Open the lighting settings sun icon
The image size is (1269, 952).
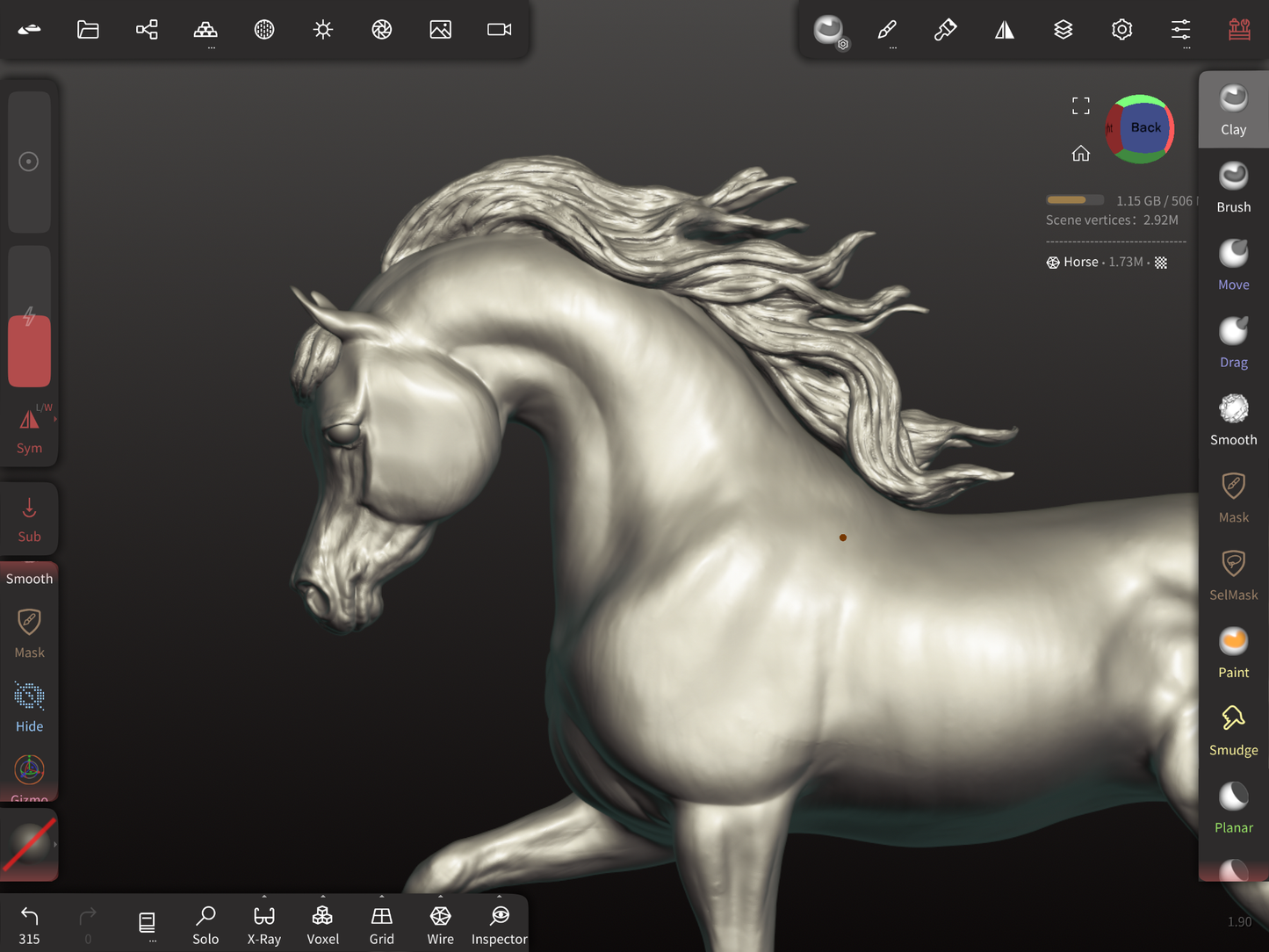(x=323, y=30)
